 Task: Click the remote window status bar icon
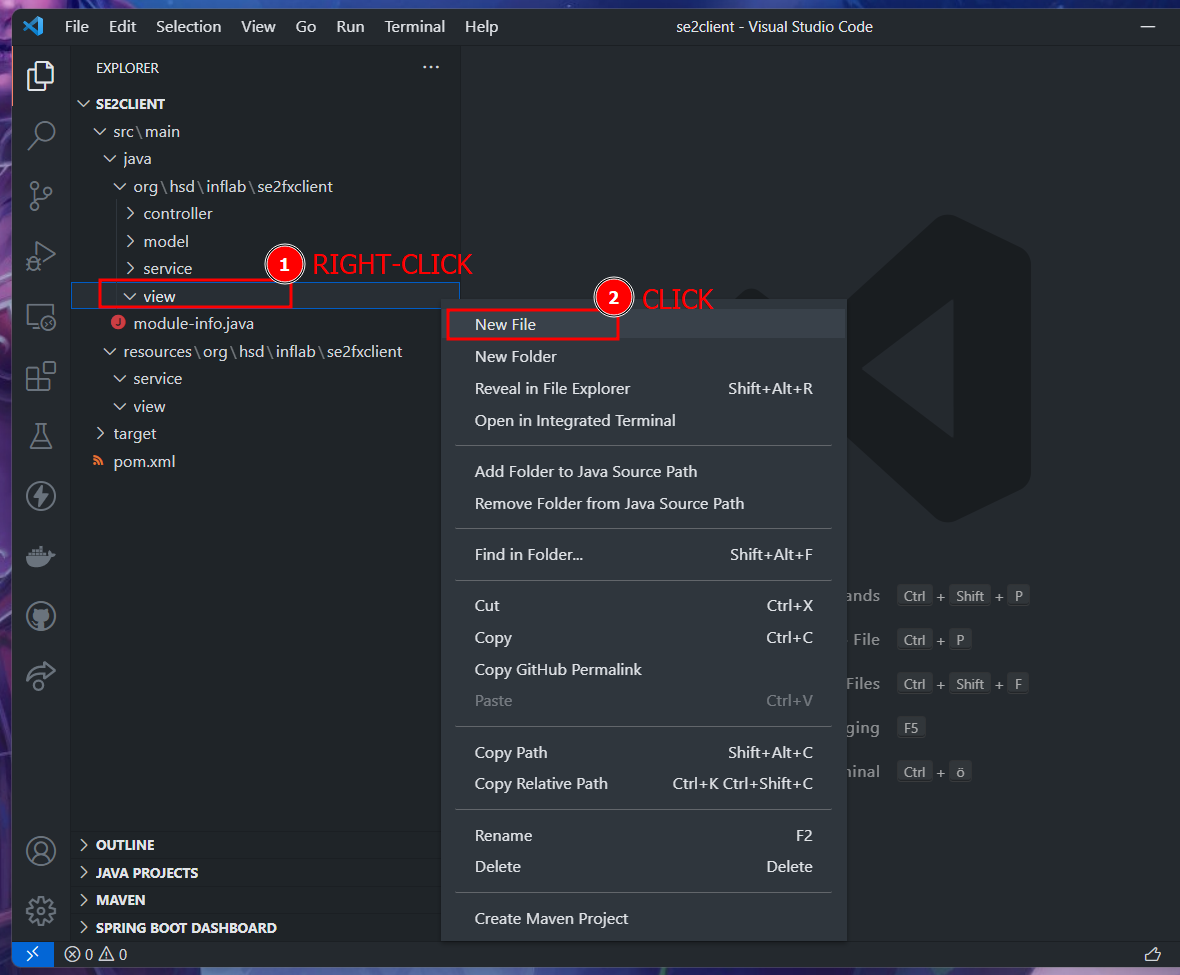32,954
